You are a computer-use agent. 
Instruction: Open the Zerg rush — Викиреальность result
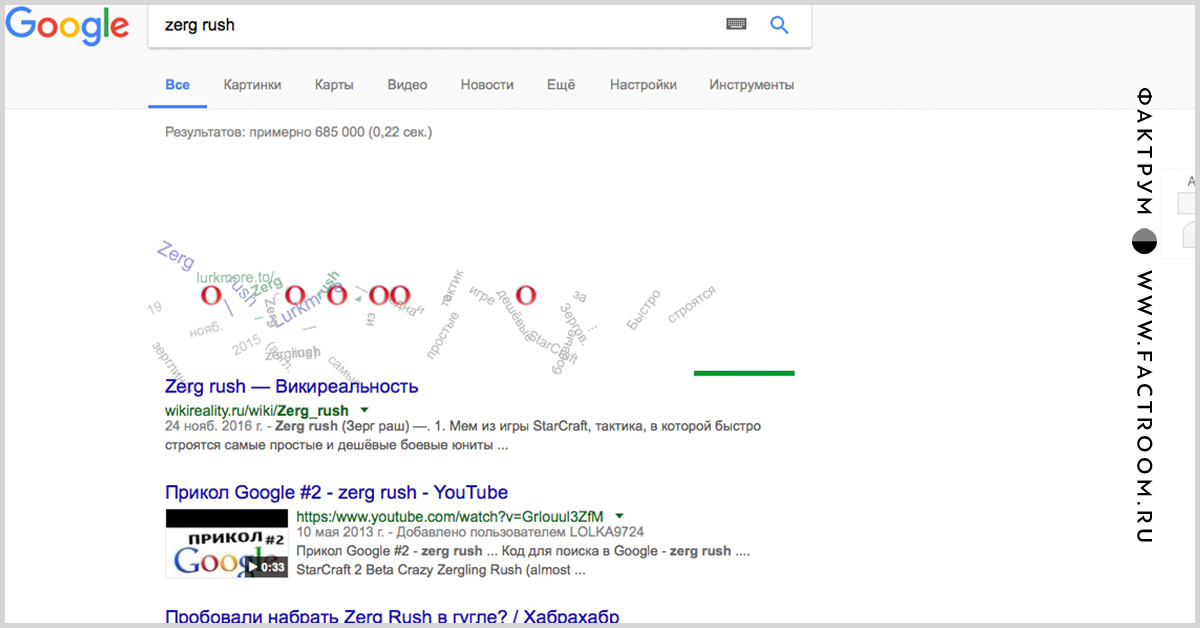291,386
